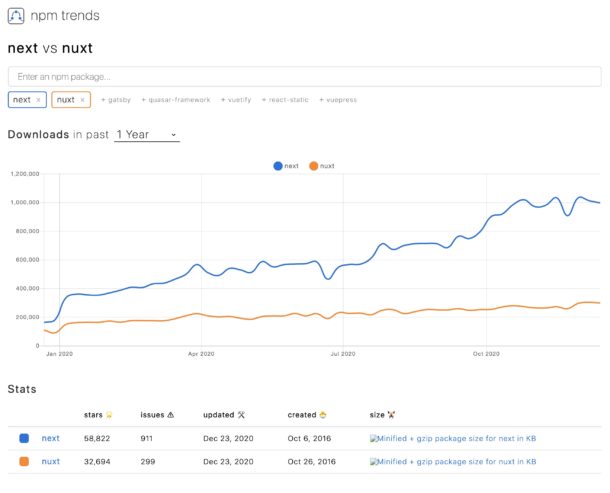Viewport: 610px width, 493px height.
Task: Select the 58,822 stars value
Action: pos(97,439)
